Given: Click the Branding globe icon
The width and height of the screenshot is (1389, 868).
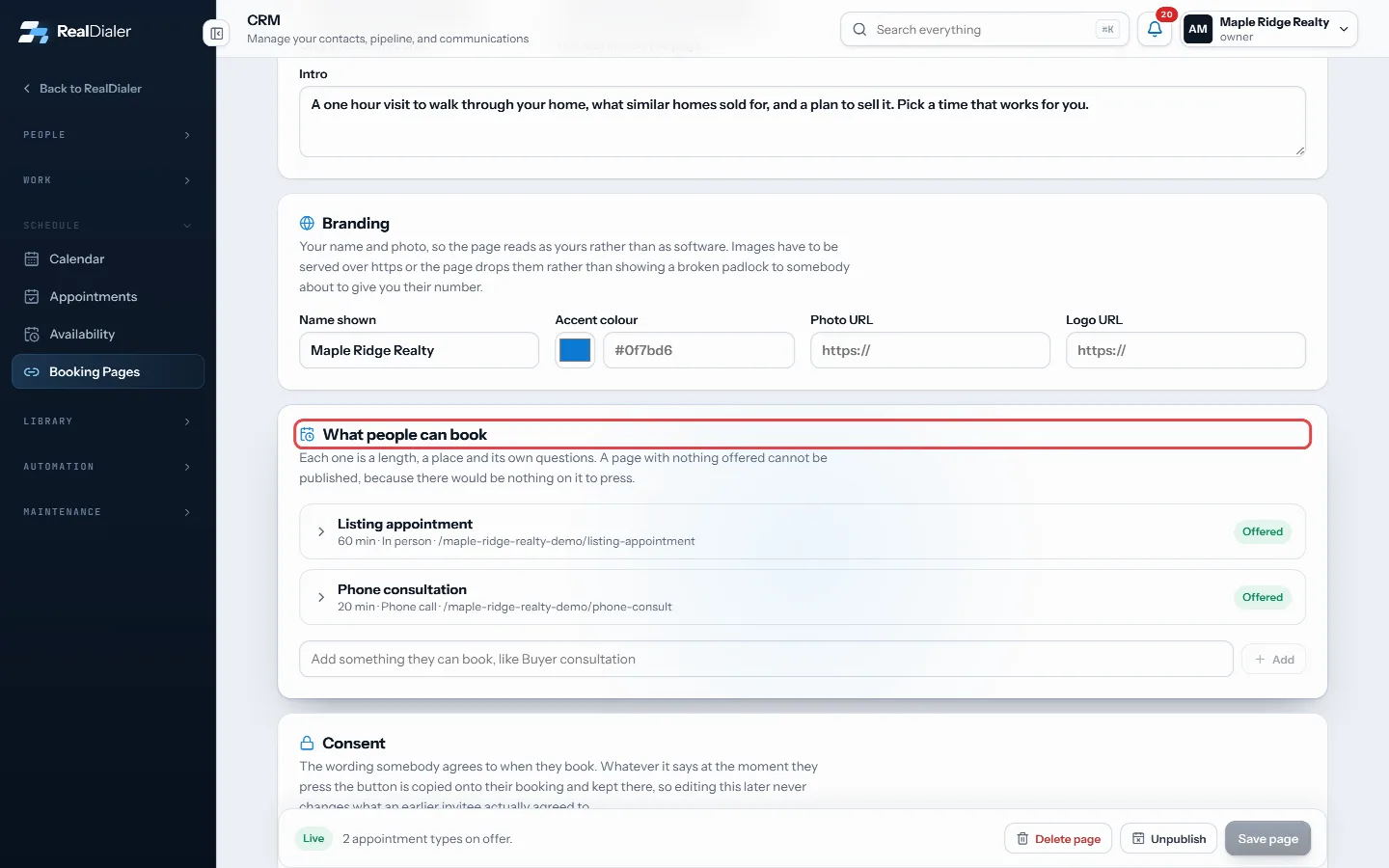Looking at the screenshot, I should point(307,224).
